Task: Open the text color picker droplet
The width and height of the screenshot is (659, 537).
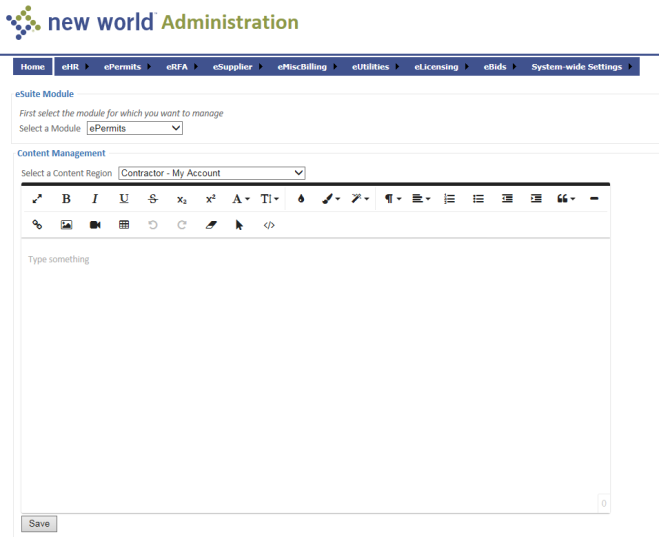Action: coord(301,199)
